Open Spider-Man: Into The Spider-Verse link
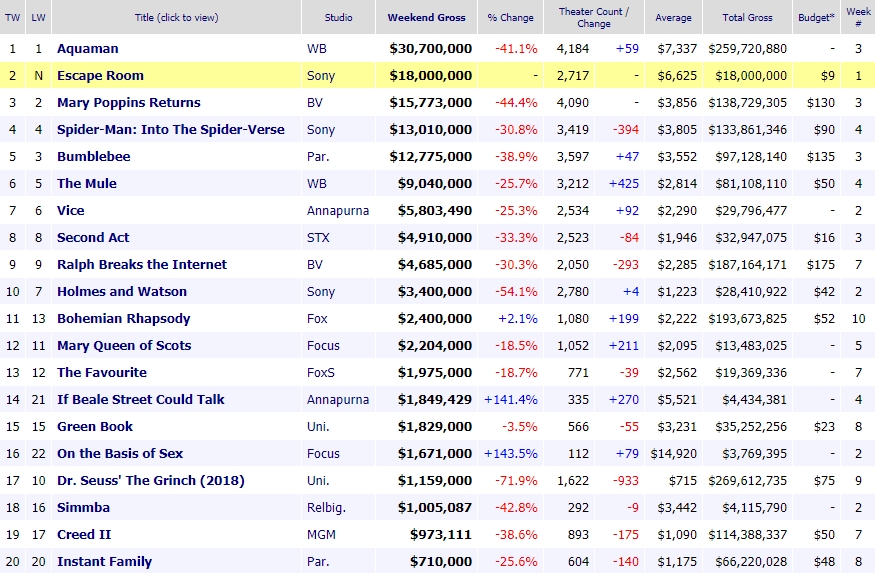This screenshot has height=573, width=875. pyautogui.click(x=171, y=129)
